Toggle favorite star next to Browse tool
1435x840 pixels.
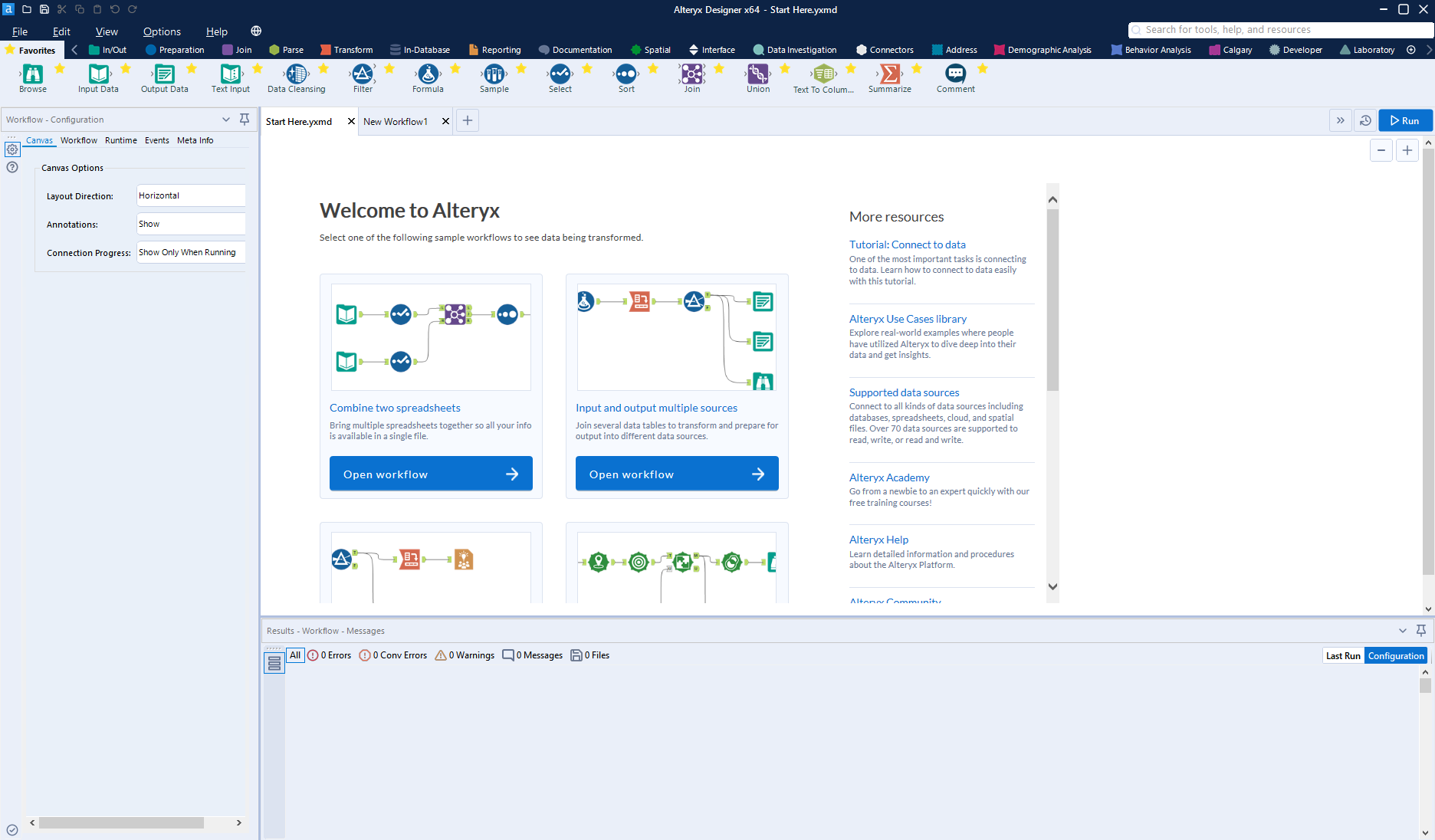[60, 69]
